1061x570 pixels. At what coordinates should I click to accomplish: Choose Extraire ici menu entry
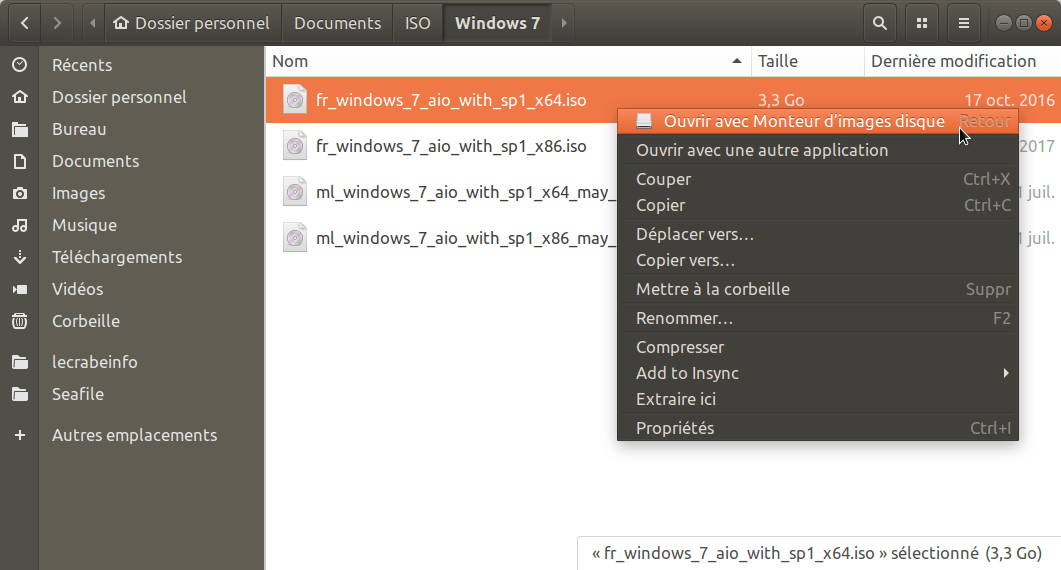tap(817, 399)
